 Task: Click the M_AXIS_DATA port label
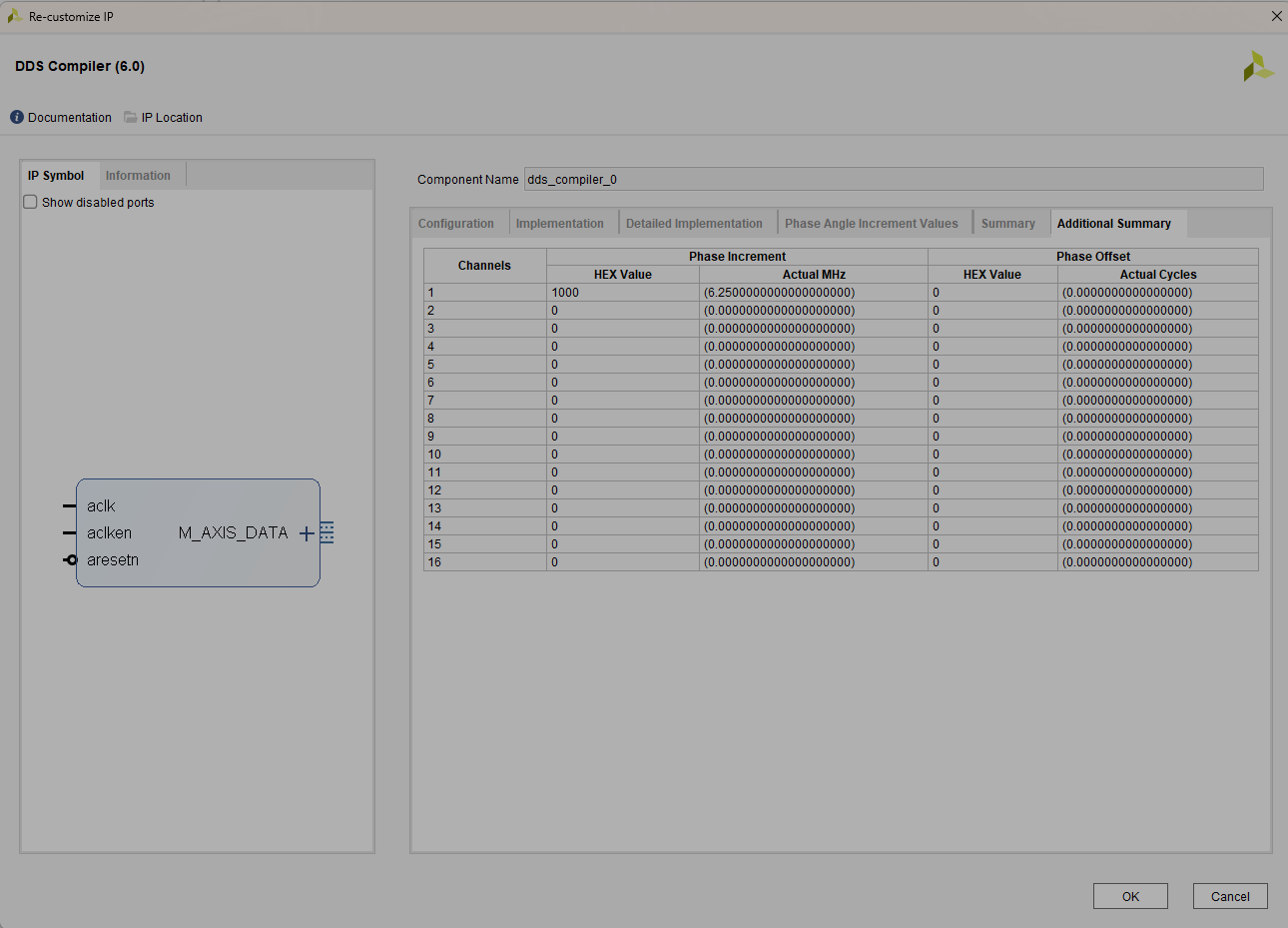coord(234,533)
